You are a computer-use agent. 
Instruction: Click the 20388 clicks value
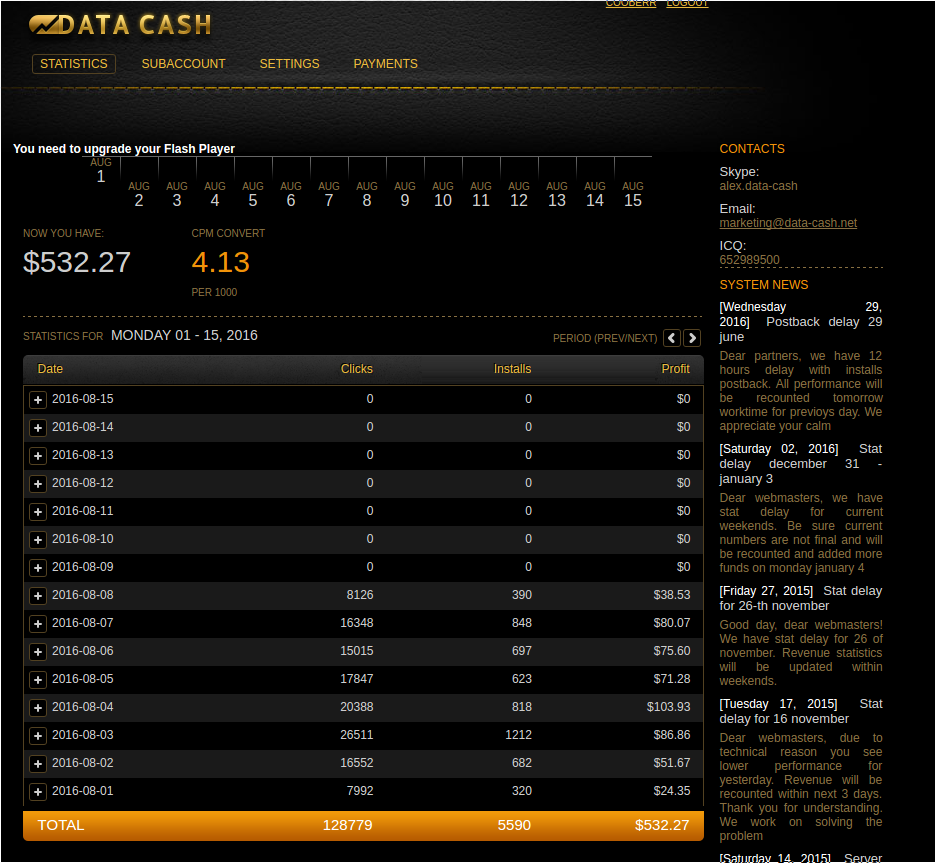[356, 707]
